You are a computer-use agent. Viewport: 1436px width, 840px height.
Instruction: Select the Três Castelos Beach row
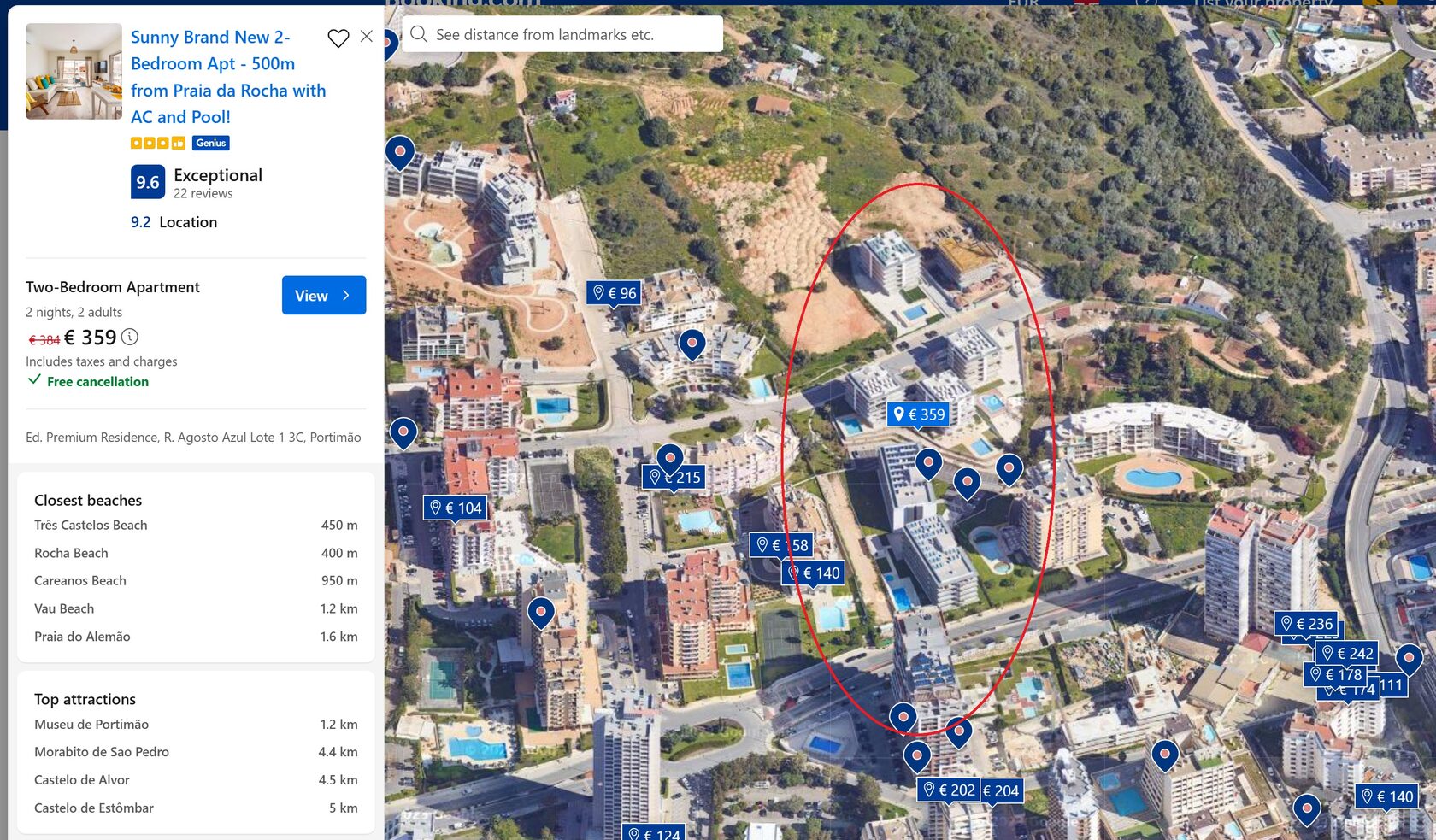coord(196,525)
